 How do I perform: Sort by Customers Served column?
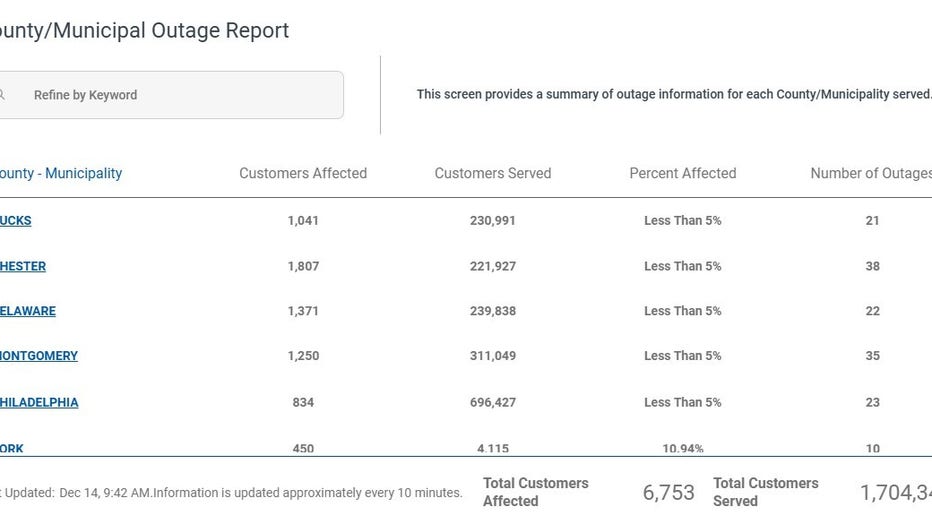pyautogui.click(x=493, y=173)
